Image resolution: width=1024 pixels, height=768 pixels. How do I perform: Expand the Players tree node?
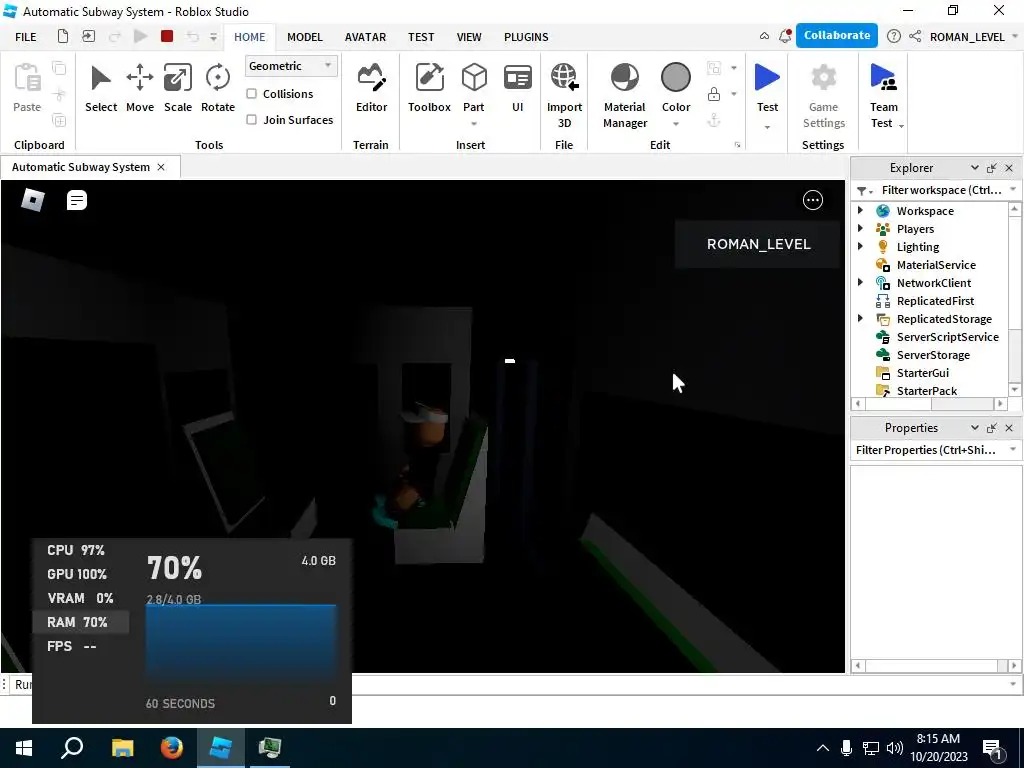861,229
